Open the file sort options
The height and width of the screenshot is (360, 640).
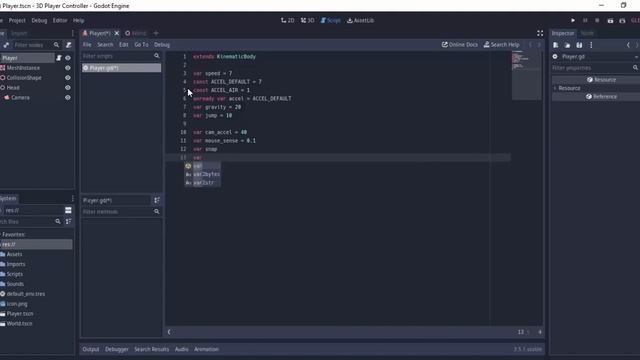[x=68, y=221]
